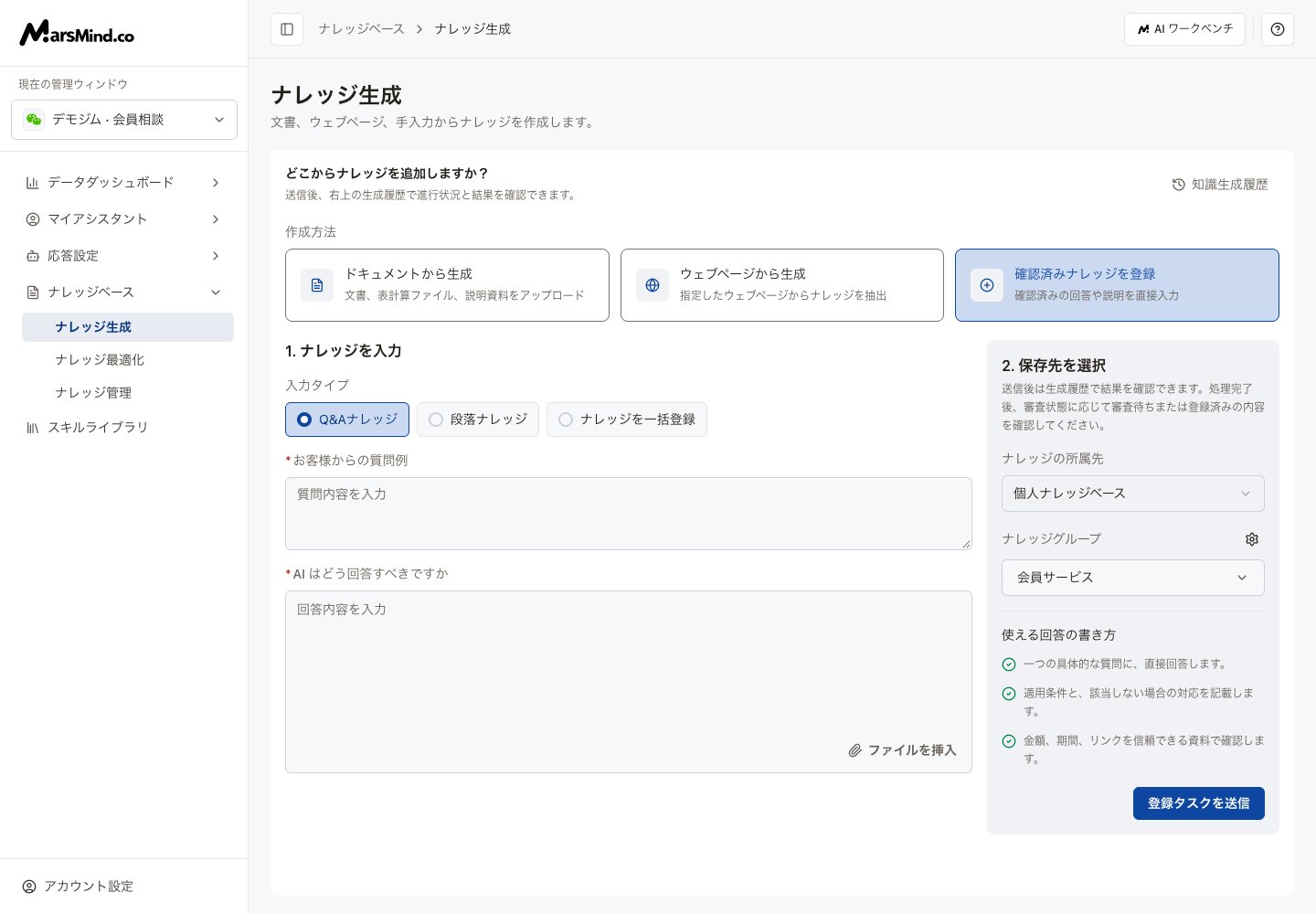Choose the ドキュメントから生成 card
This screenshot has width=1316, height=914.
pyautogui.click(x=447, y=285)
